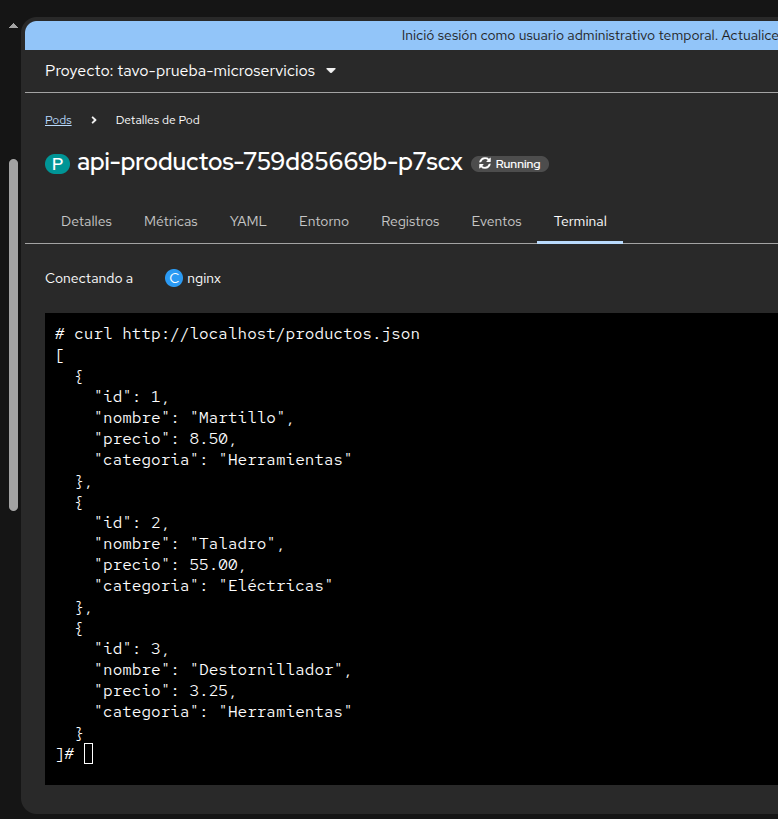Click the sync icon in Running badge

coord(485,164)
